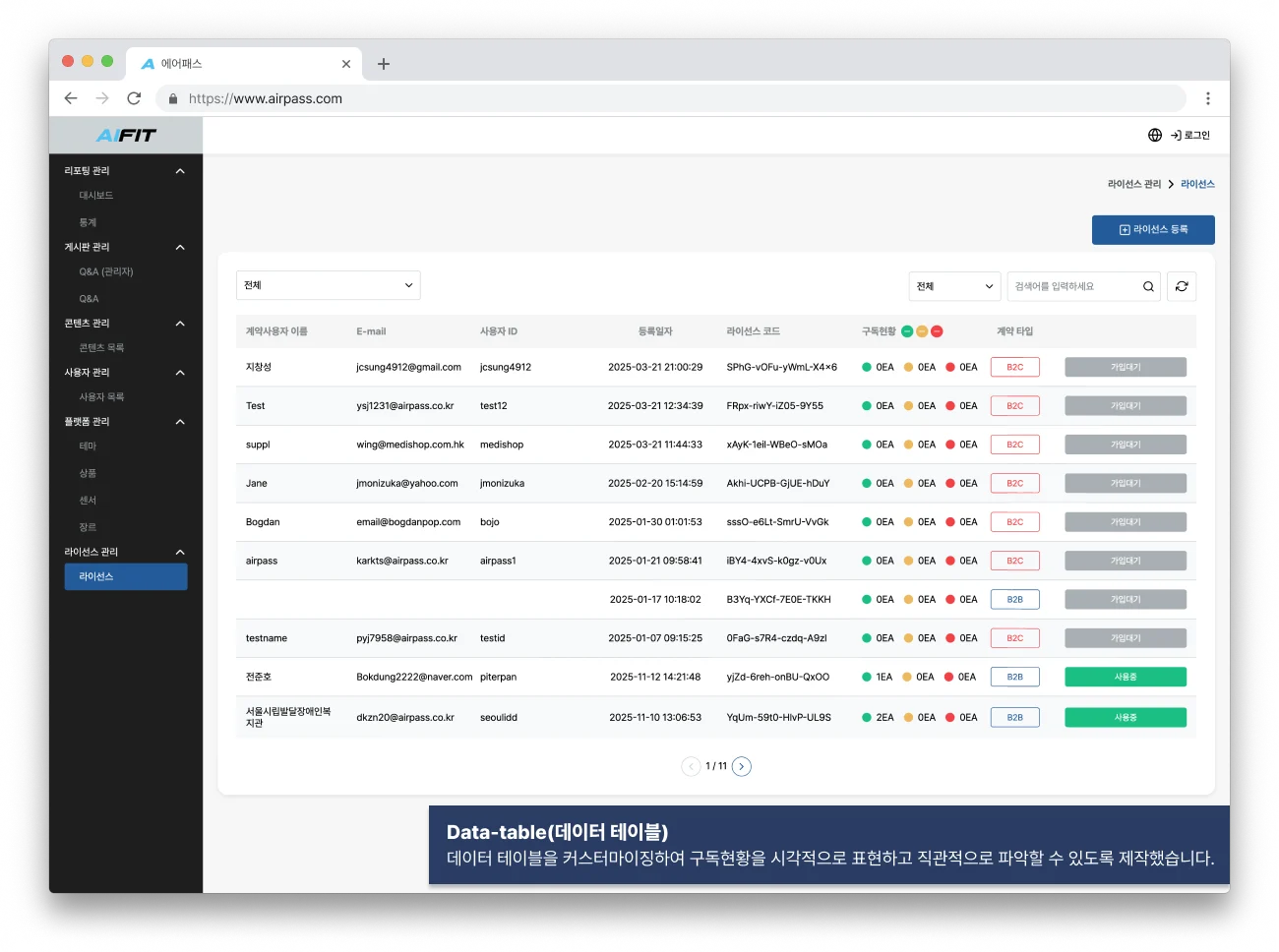
Task: Open 대시보드 in the sidebar
Action: point(96,196)
